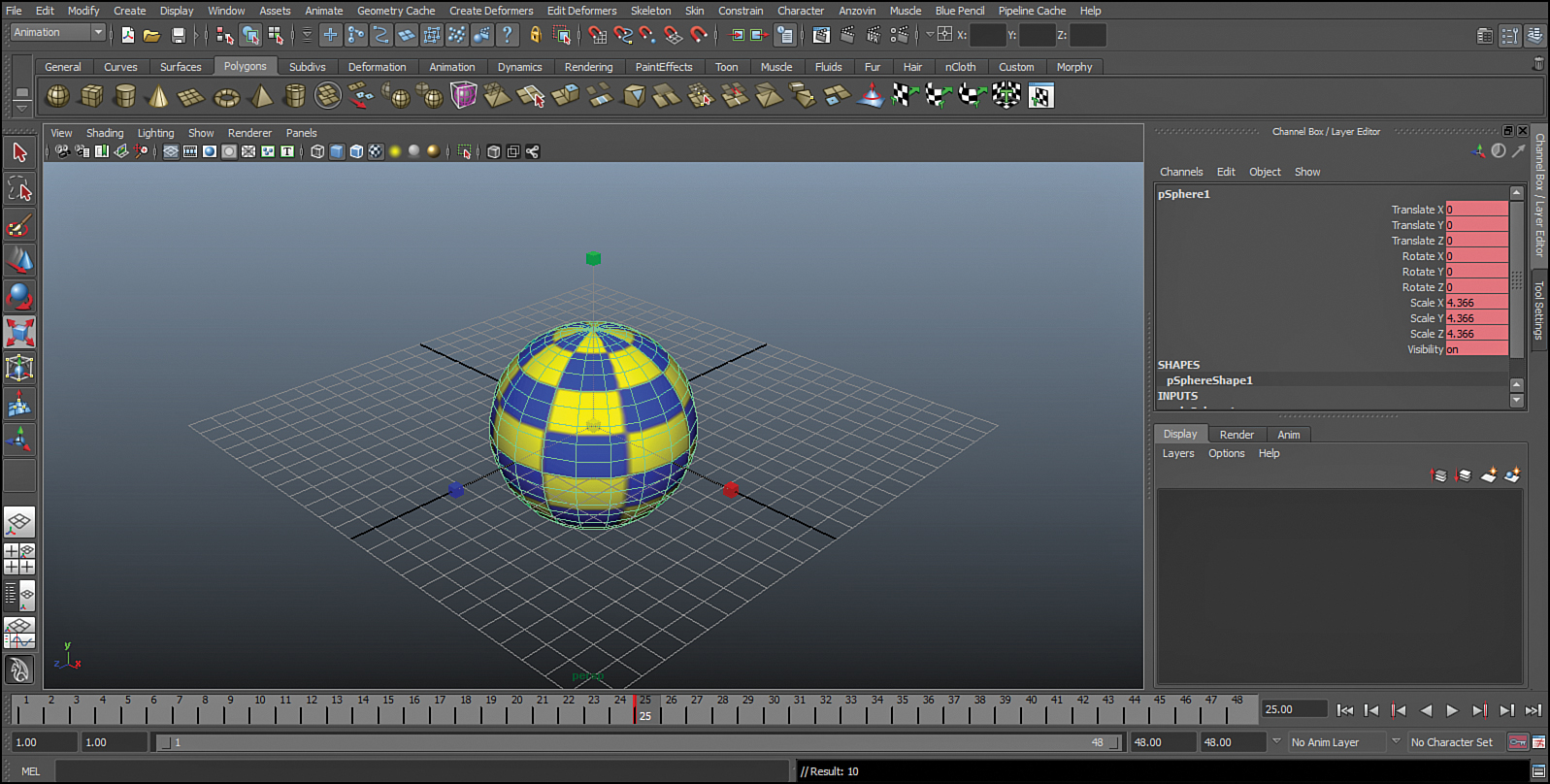Choose the Rotate tool in toolbox
This screenshot has width=1550, height=784.
point(19,296)
